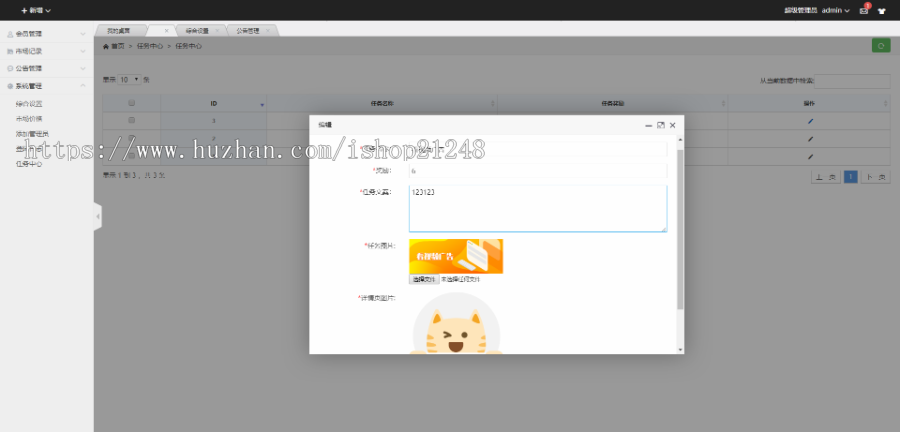The width and height of the screenshot is (900, 432).
Task: Collapse the left sidebar handle
Action: (x=97, y=215)
